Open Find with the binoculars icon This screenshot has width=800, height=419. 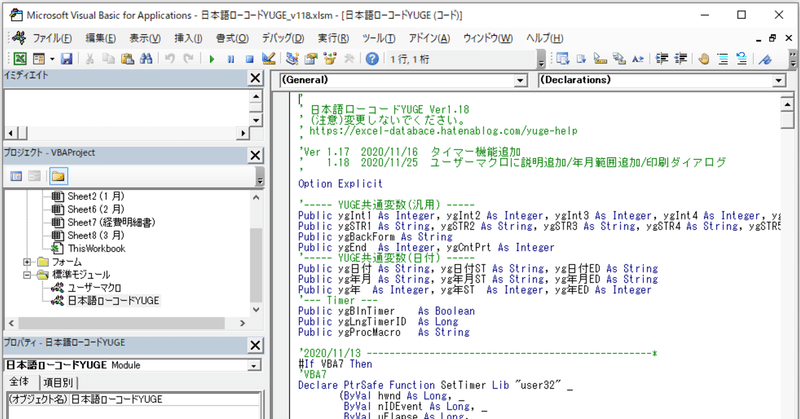146,59
